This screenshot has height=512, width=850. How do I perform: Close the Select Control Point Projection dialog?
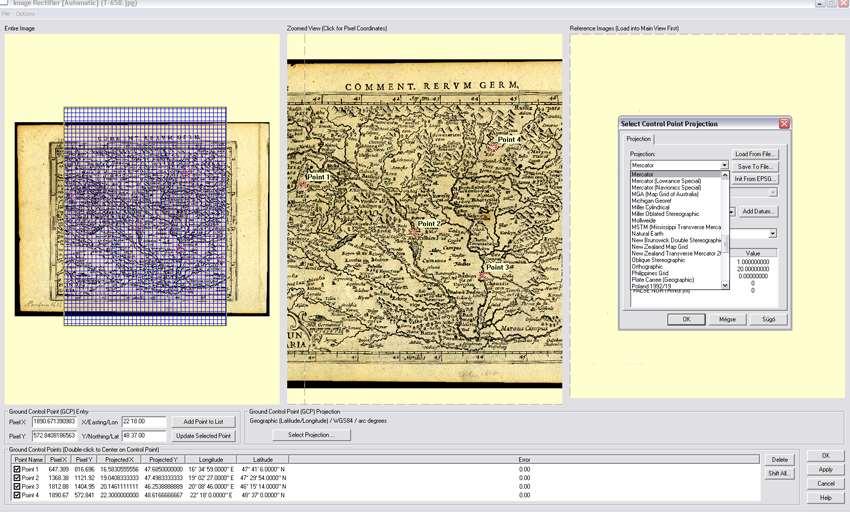[x=784, y=124]
